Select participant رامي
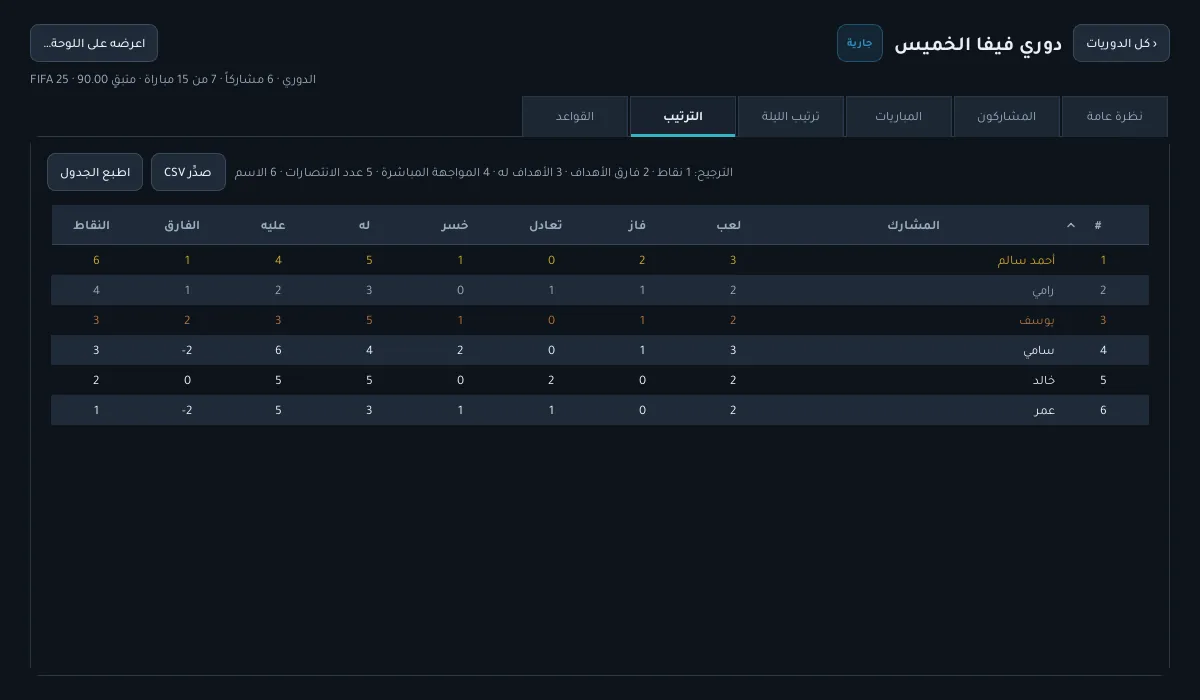 [x=1043, y=290]
